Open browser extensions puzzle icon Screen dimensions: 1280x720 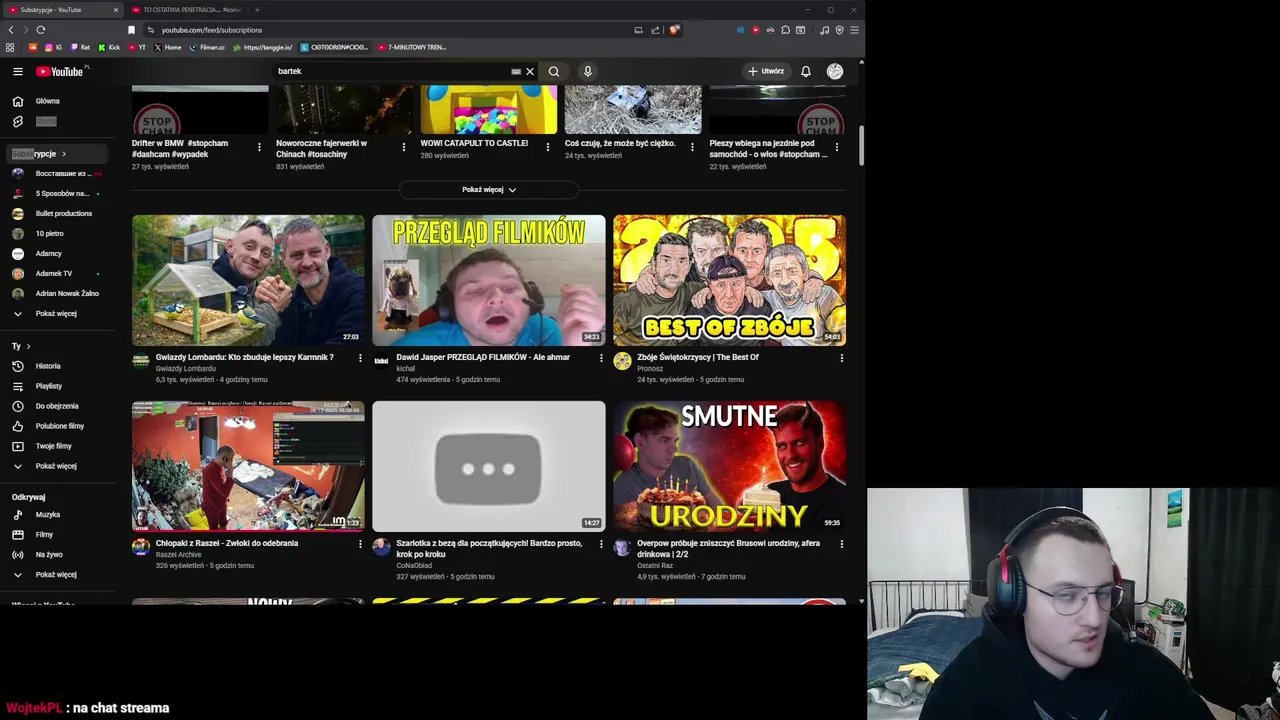(x=785, y=30)
